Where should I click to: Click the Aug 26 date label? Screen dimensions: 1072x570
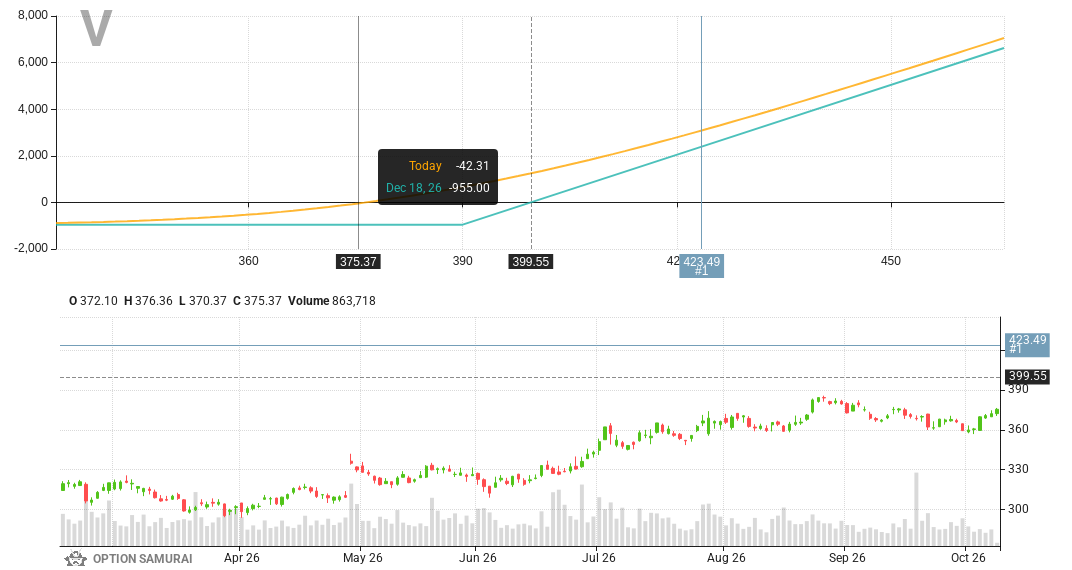[725, 558]
